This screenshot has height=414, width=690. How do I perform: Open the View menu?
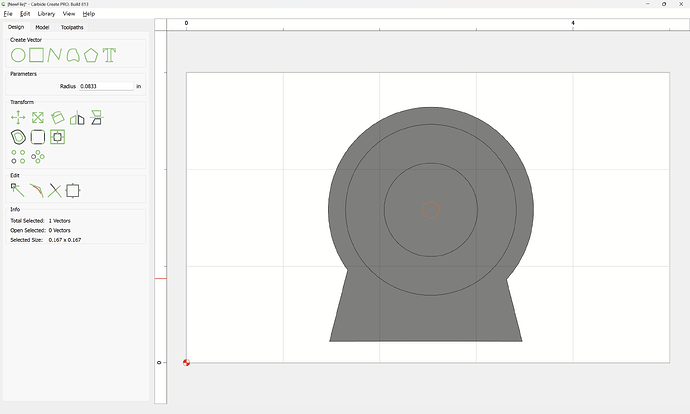(x=69, y=14)
